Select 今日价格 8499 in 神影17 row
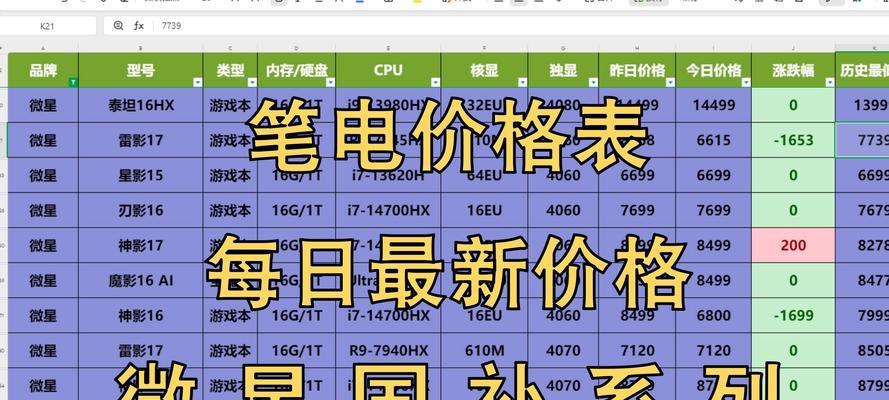 [x=714, y=246]
